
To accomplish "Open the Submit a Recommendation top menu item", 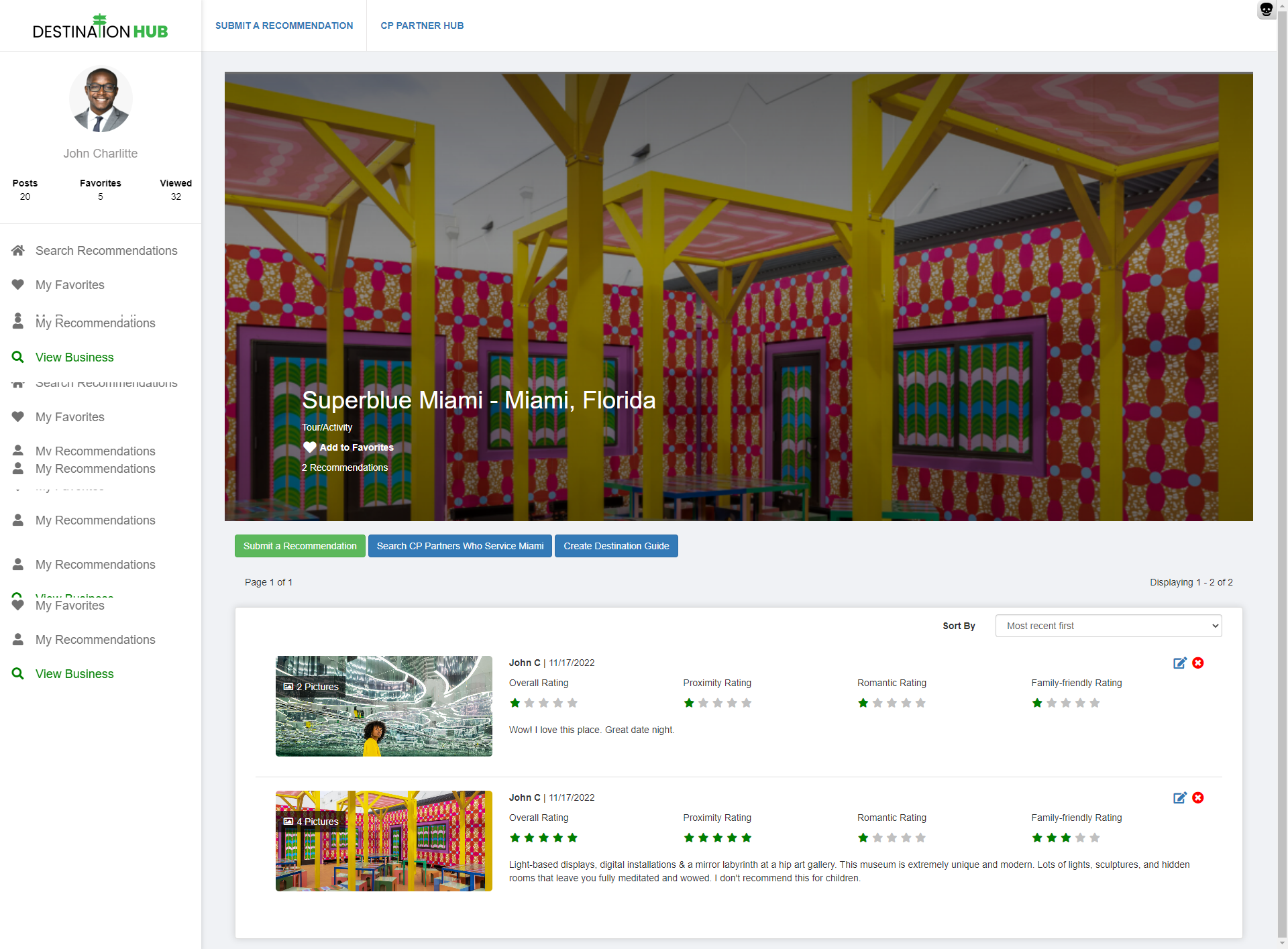I will click(x=284, y=25).
